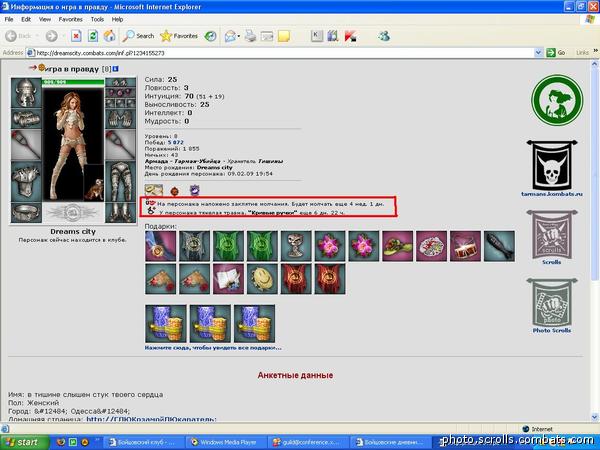
Task: Click the address bar URL field
Action: (283, 53)
